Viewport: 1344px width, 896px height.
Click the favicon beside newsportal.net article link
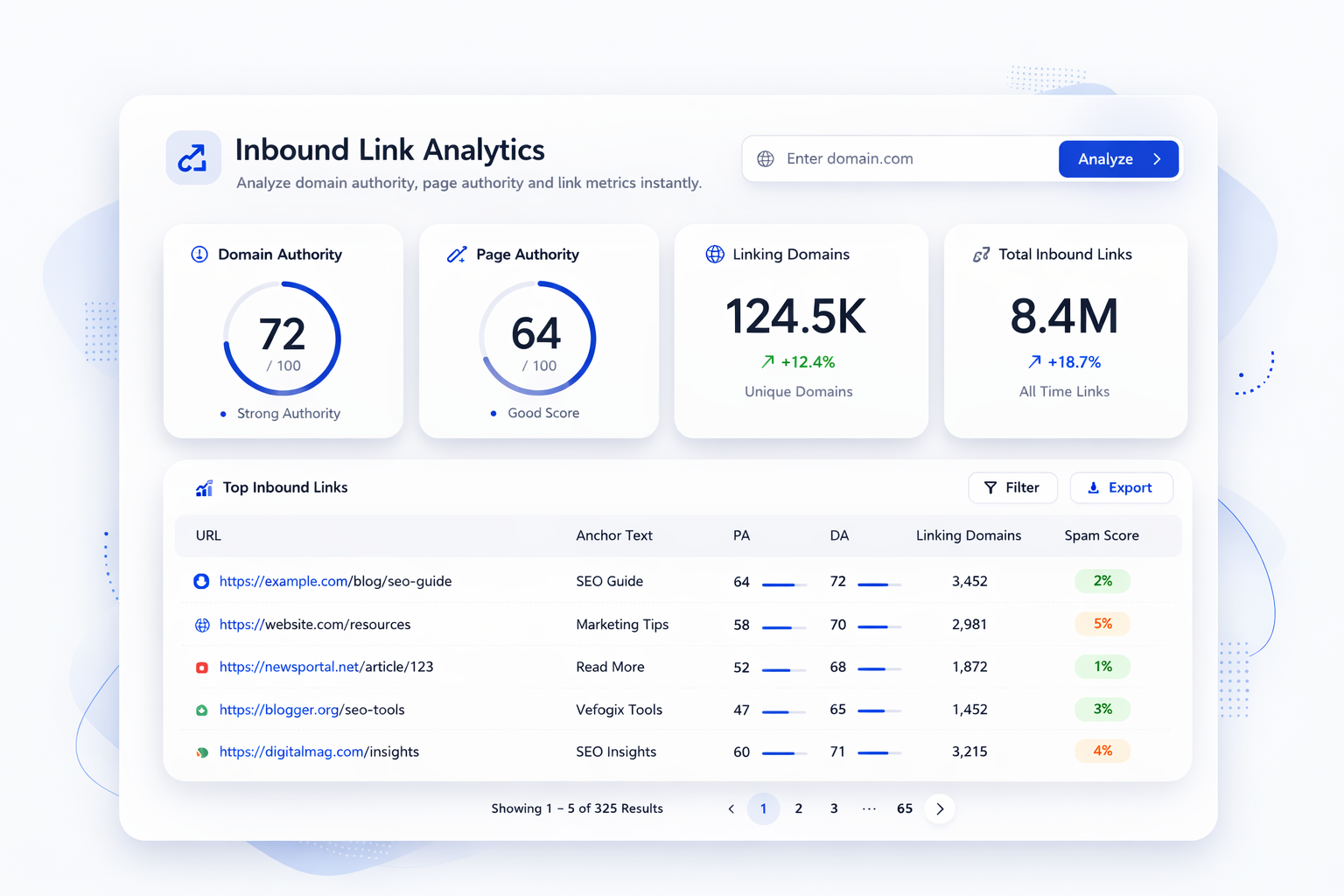[x=201, y=667]
